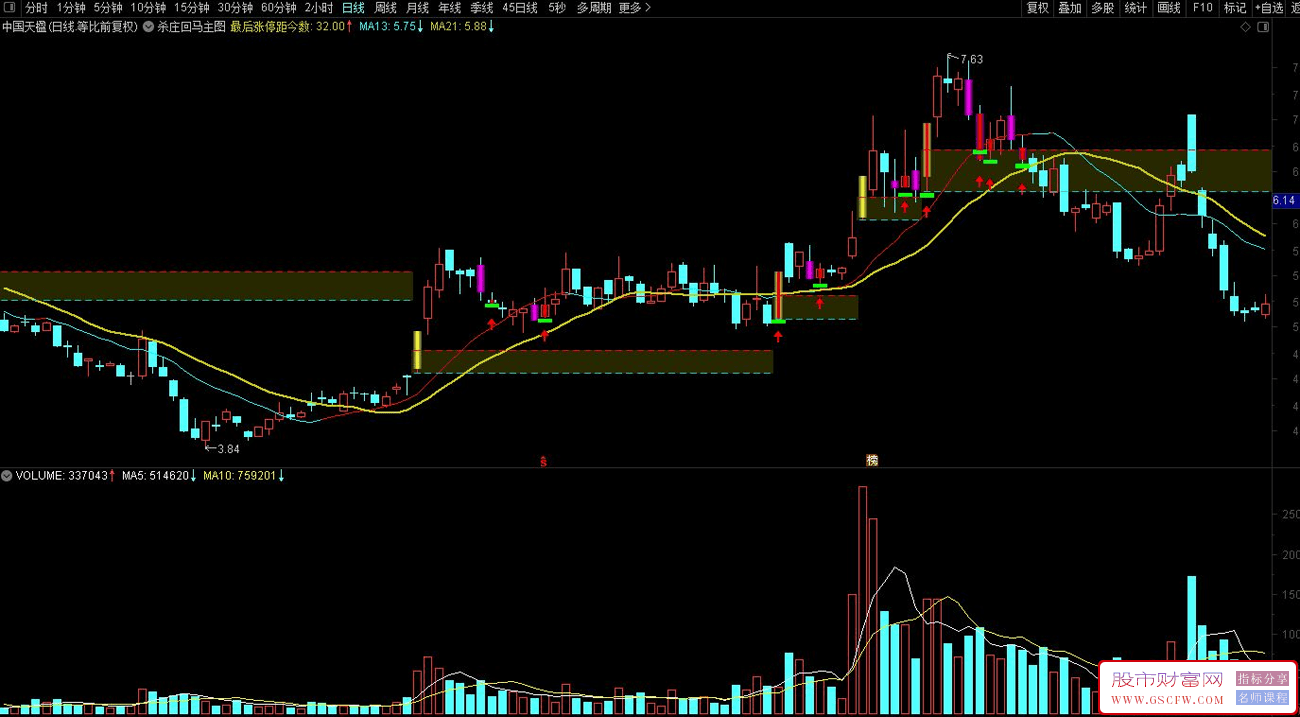The width and height of the screenshot is (1300, 717).
Task: Select the 30分钟 period
Action: pos(235,8)
